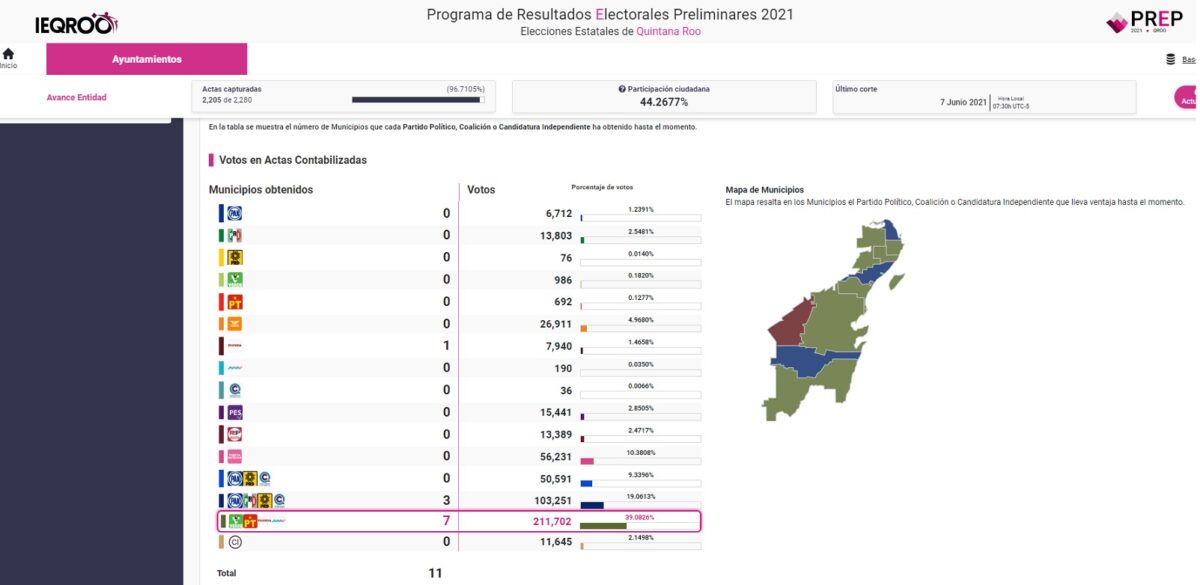The height and width of the screenshot is (585, 1200).
Task: Click the PAN party logo
Action: pyautogui.click(x=235, y=213)
